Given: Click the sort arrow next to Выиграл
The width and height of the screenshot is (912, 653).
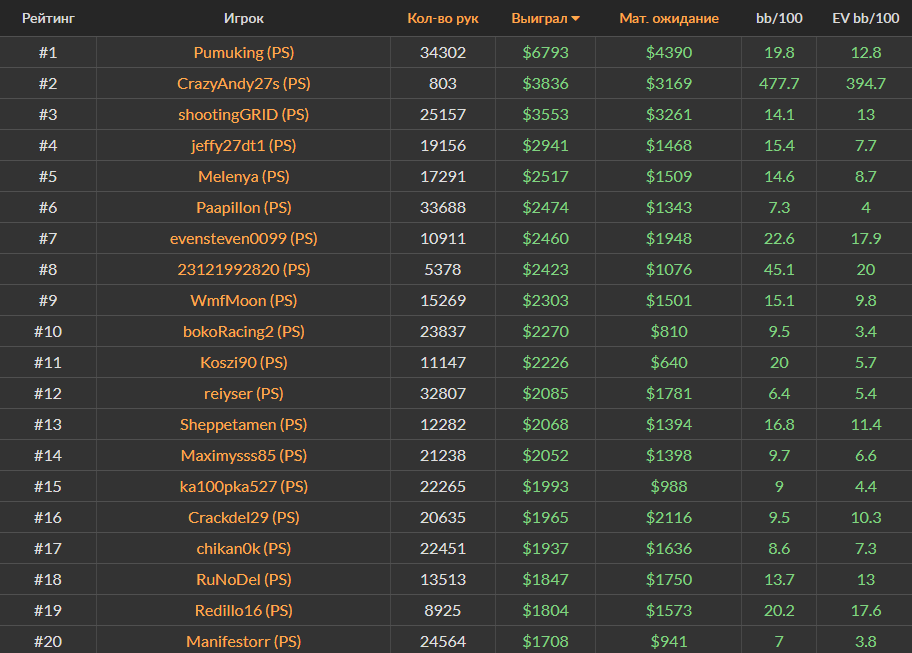Looking at the screenshot, I should coord(576,19).
